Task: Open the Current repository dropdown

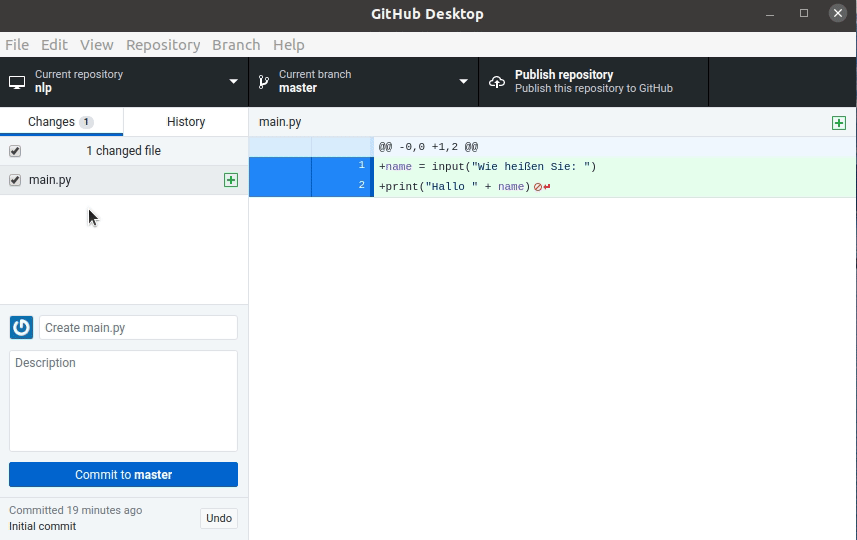Action: coord(124,82)
